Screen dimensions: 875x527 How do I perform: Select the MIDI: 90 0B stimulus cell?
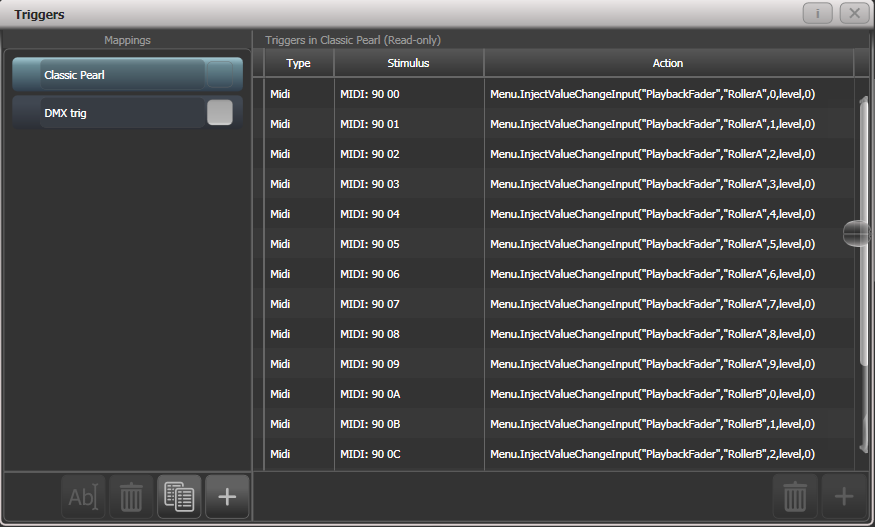(409, 424)
